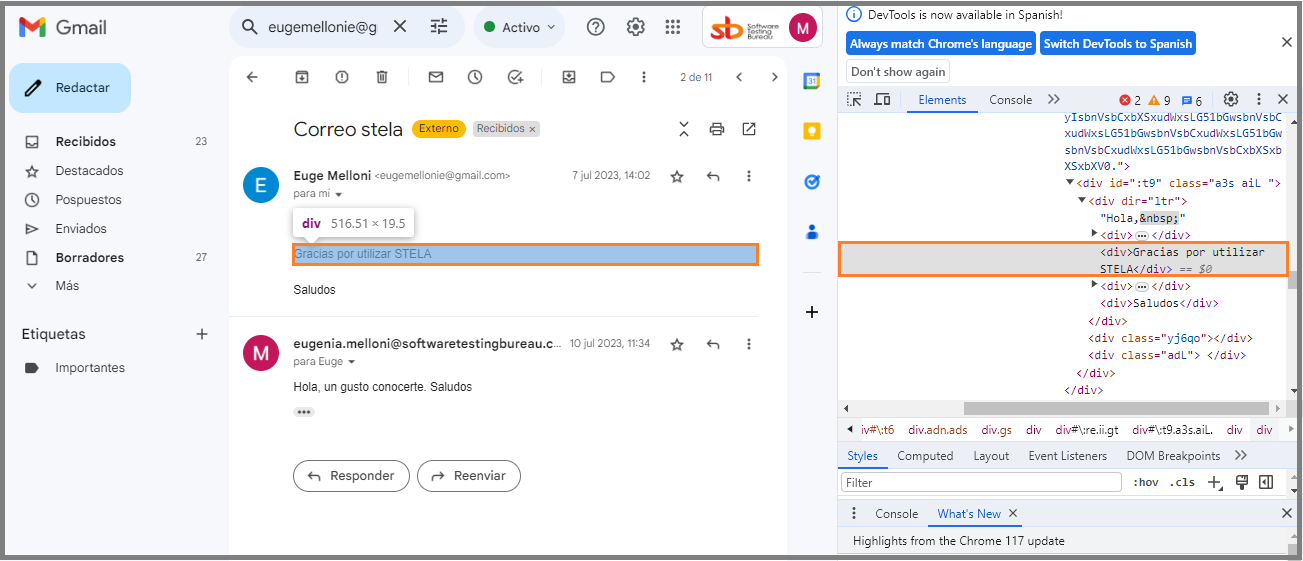Open Google Calendar side panel
This screenshot has width=1303, height=561.
pyautogui.click(x=812, y=81)
